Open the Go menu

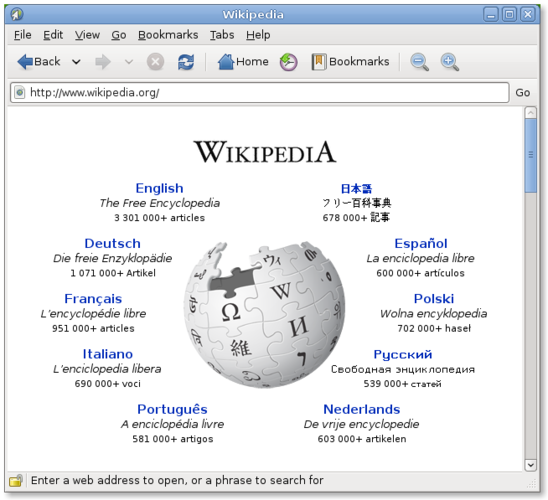tap(118, 35)
